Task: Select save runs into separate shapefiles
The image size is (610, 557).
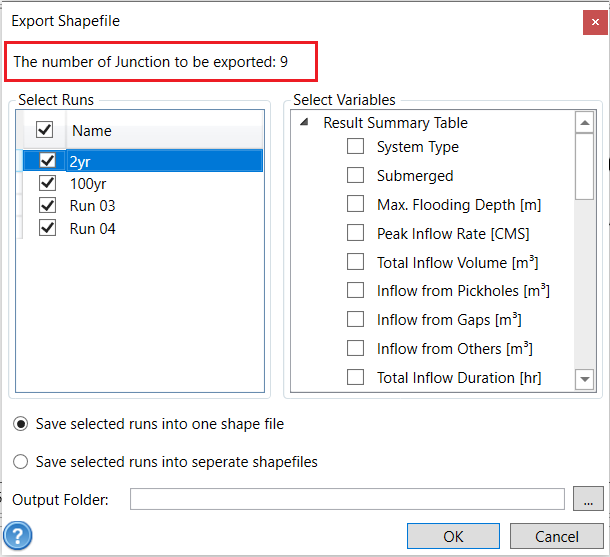Action: click(x=21, y=462)
